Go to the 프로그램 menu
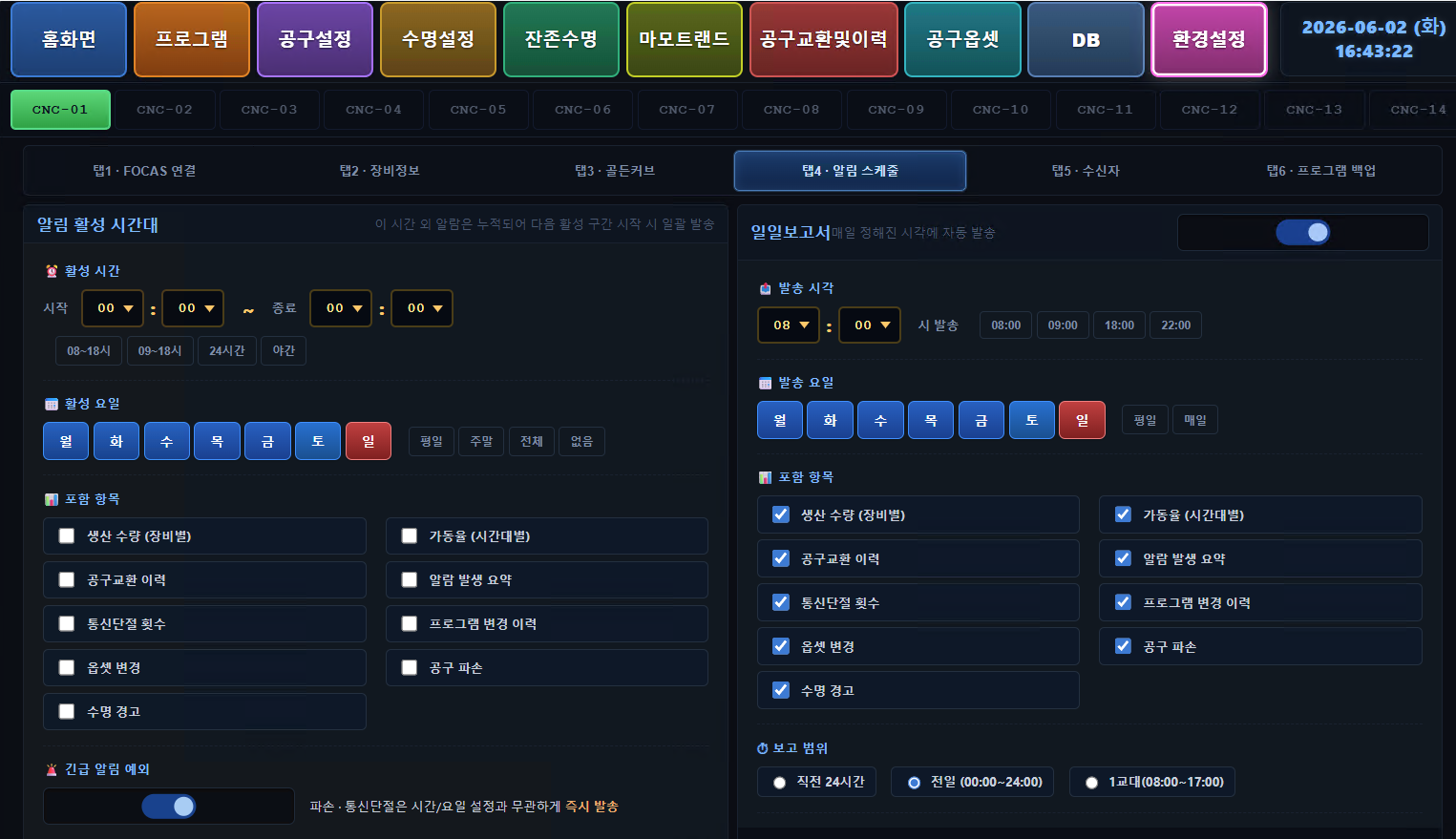1456x839 pixels. point(192,39)
